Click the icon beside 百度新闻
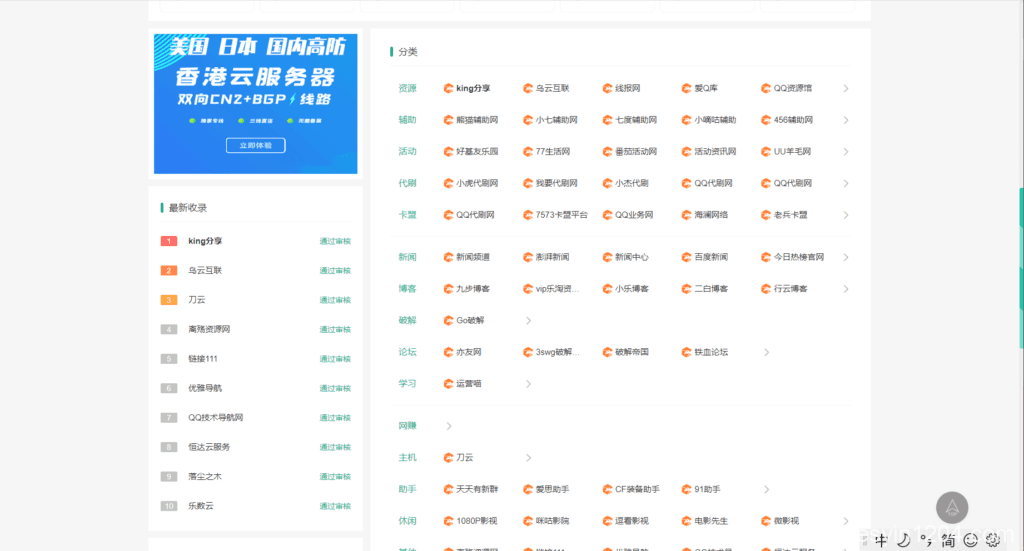The height and width of the screenshot is (551, 1024). point(687,257)
